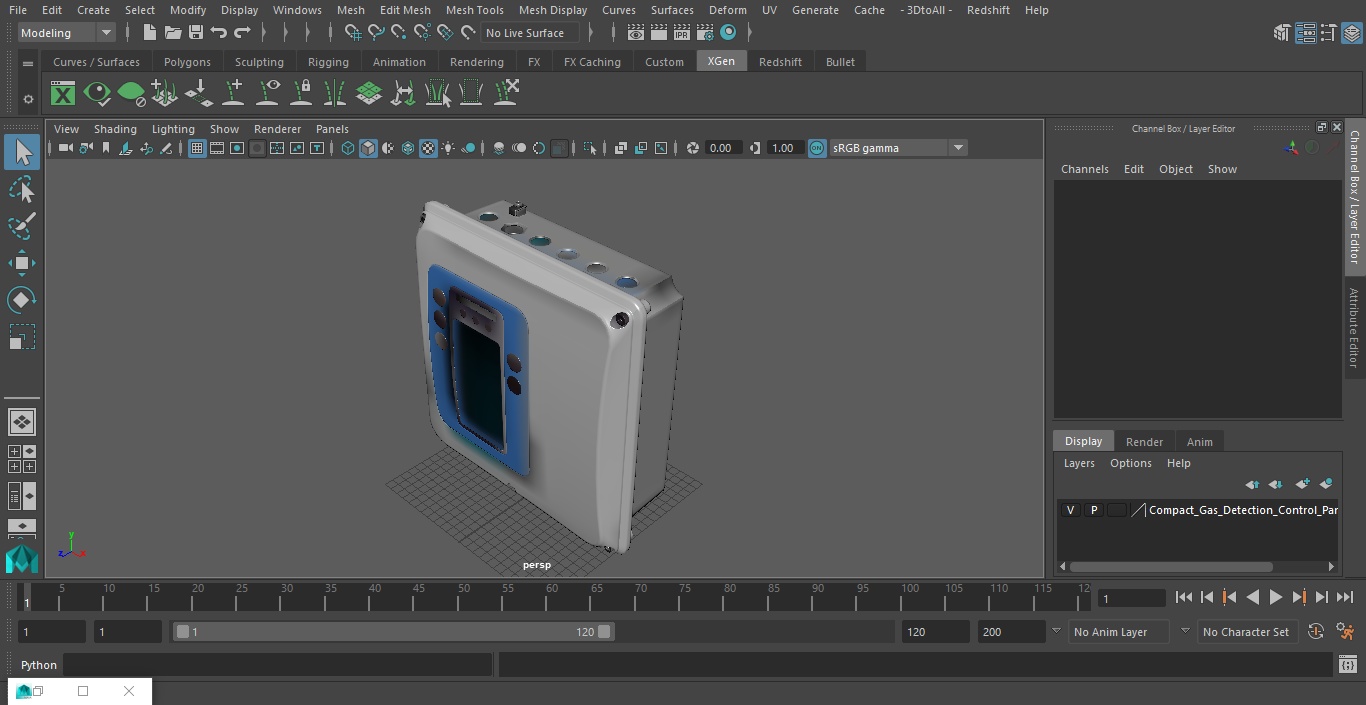The width and height of the screenshot is (1366, 705).
Task: Click timeline at frame 60
Action: 552,597
